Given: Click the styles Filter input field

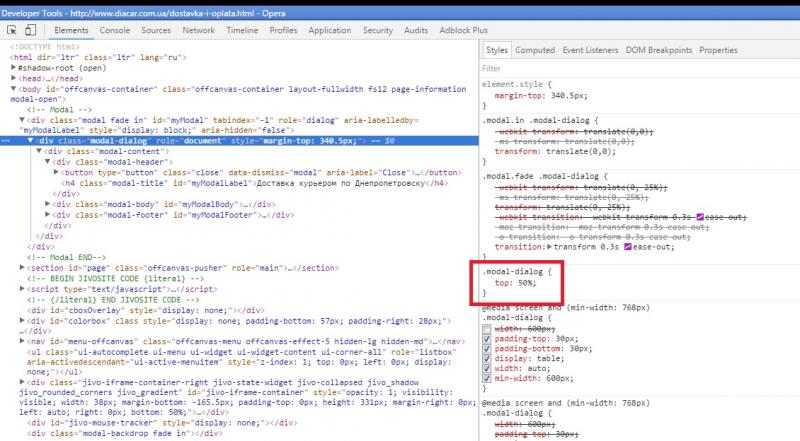Looking at the screenshot, I should tap(640, 68).
